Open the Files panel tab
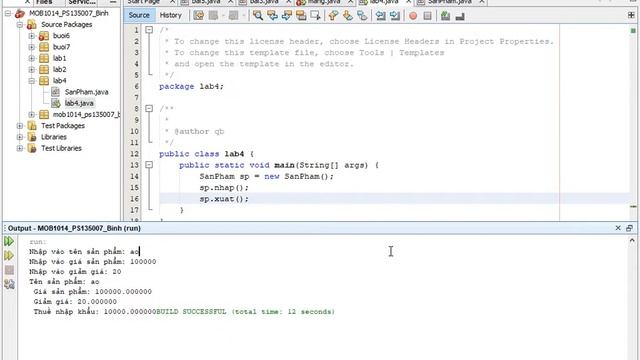The height and width of the screenshot is (360, 640). tap(44, 2)
